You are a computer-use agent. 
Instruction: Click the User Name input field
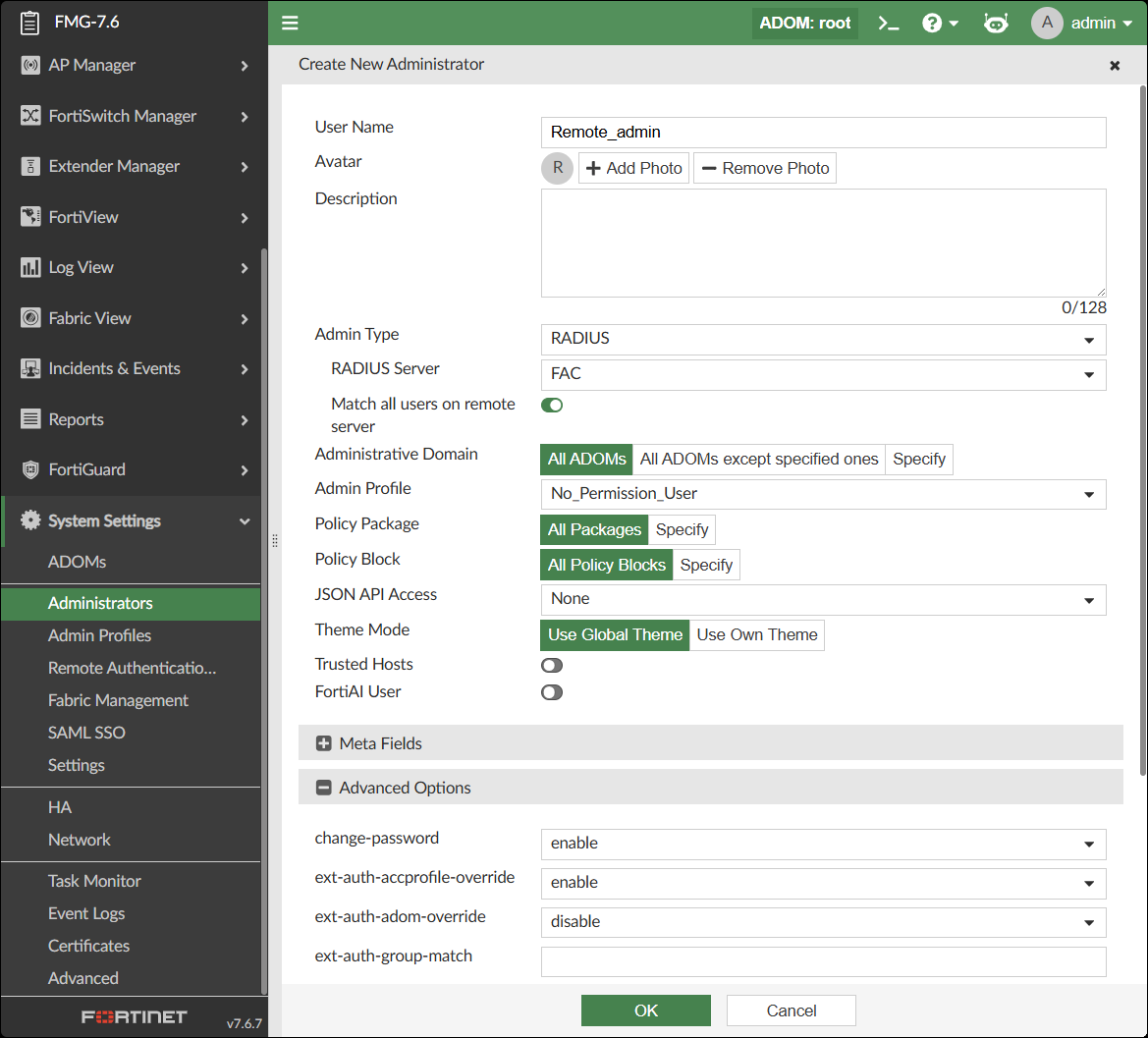click(823, 133)
